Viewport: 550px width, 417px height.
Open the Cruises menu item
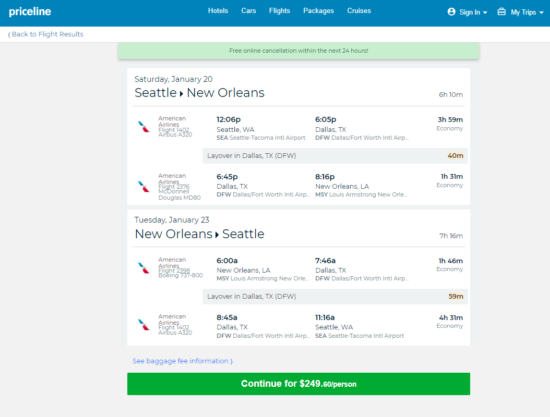(x=359, y=11)
